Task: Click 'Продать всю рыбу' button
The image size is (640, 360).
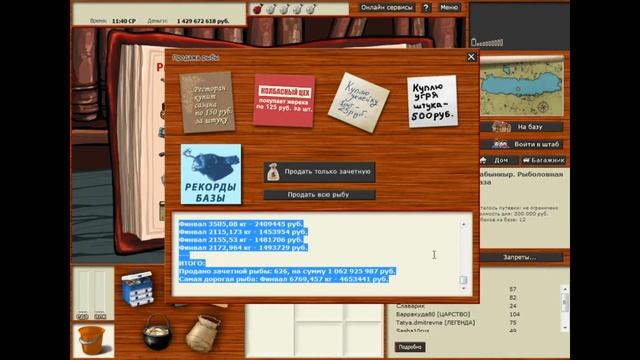Action: [320, 195]
